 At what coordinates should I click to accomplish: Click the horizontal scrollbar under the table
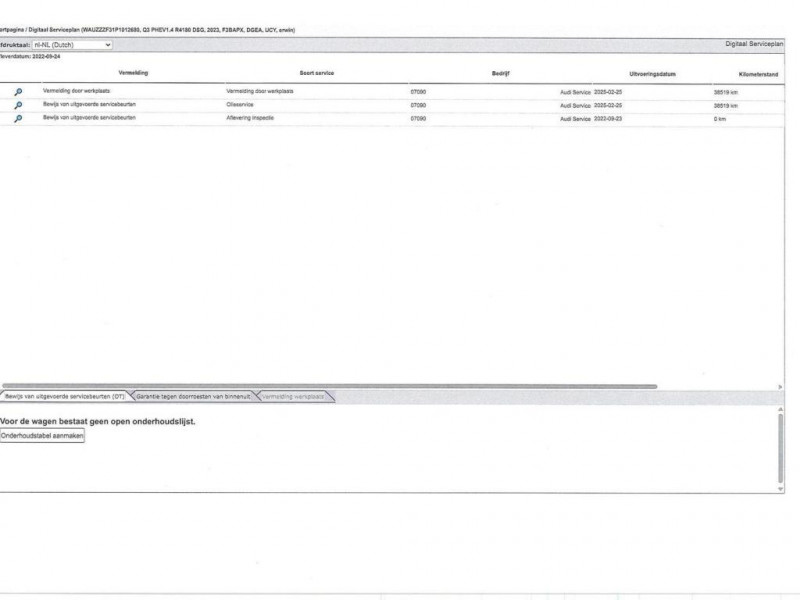click(x=330, y=386)
